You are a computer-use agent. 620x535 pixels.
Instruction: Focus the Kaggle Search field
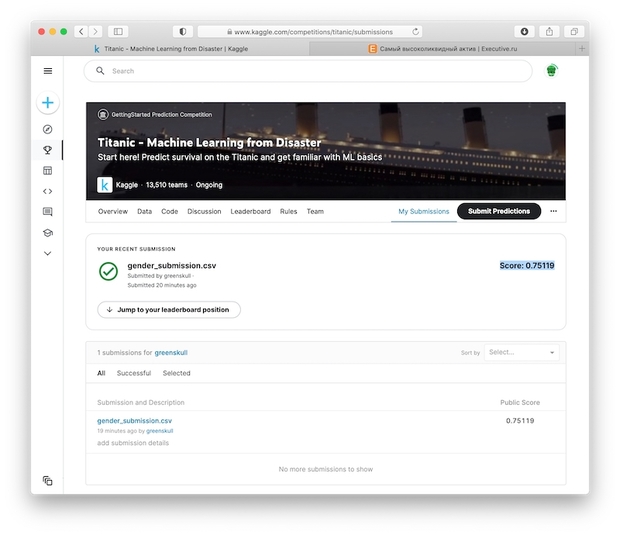pos(308,71)
